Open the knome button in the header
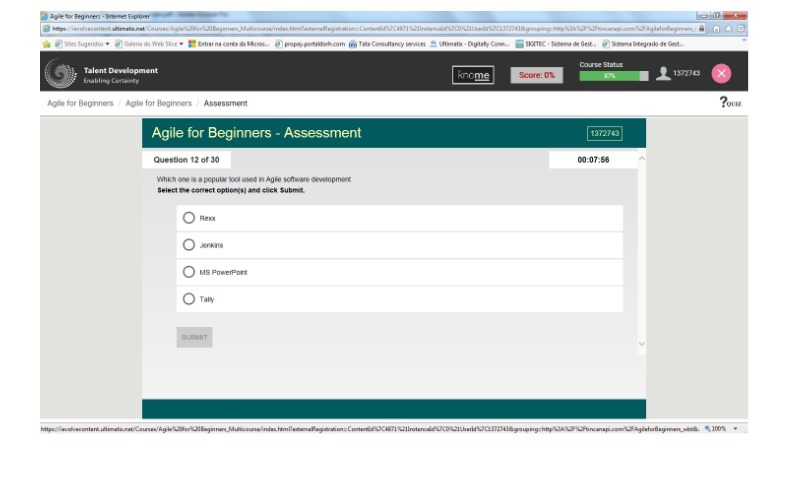This screenshot has width=789, height=496. point(473,75)
